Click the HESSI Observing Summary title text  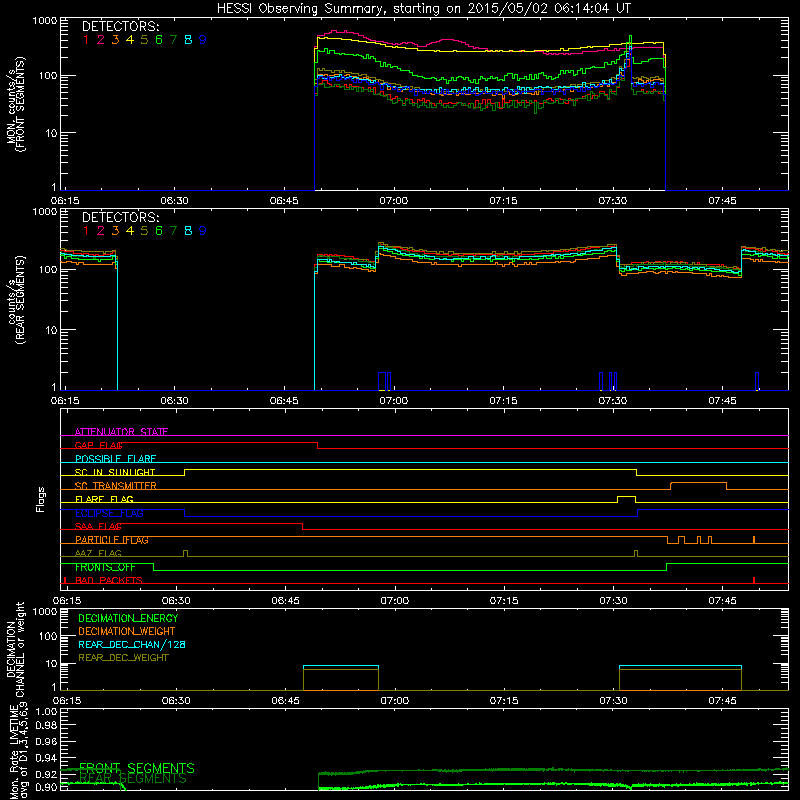click(424, 9)
